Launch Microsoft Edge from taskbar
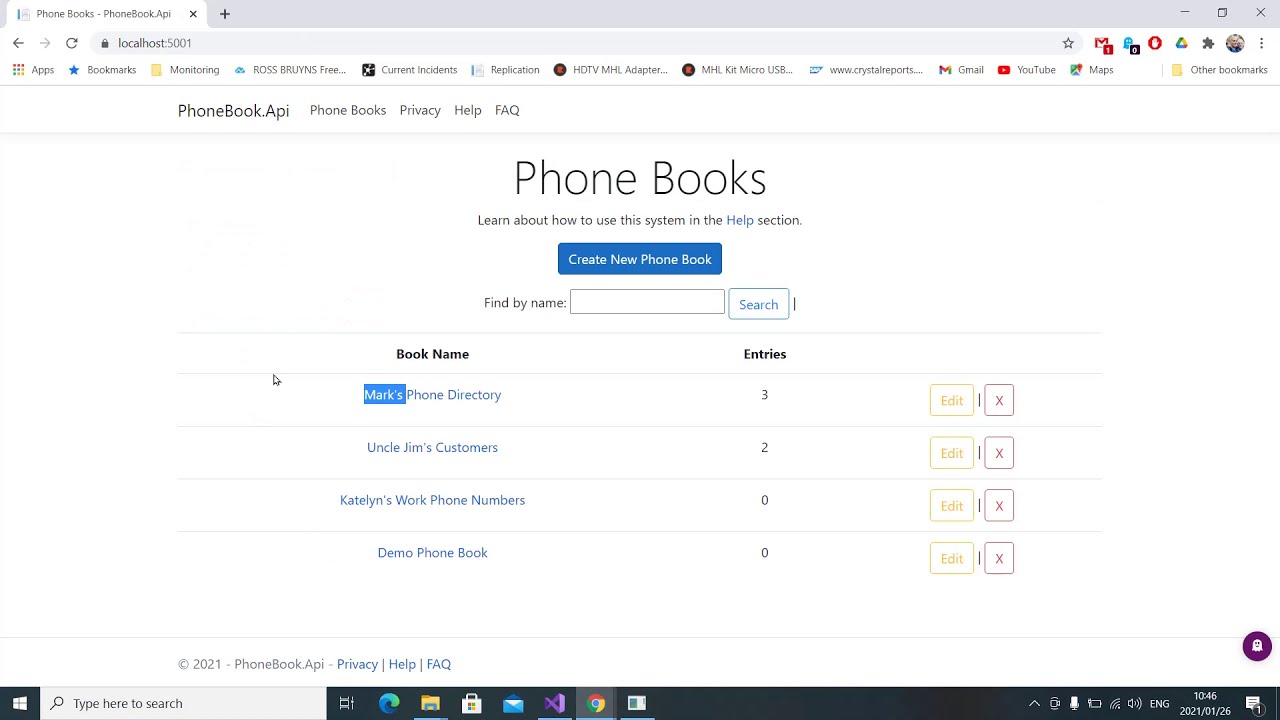This screenshot has width=1280, height=720. pyautogui.click(x=389, y=703)
